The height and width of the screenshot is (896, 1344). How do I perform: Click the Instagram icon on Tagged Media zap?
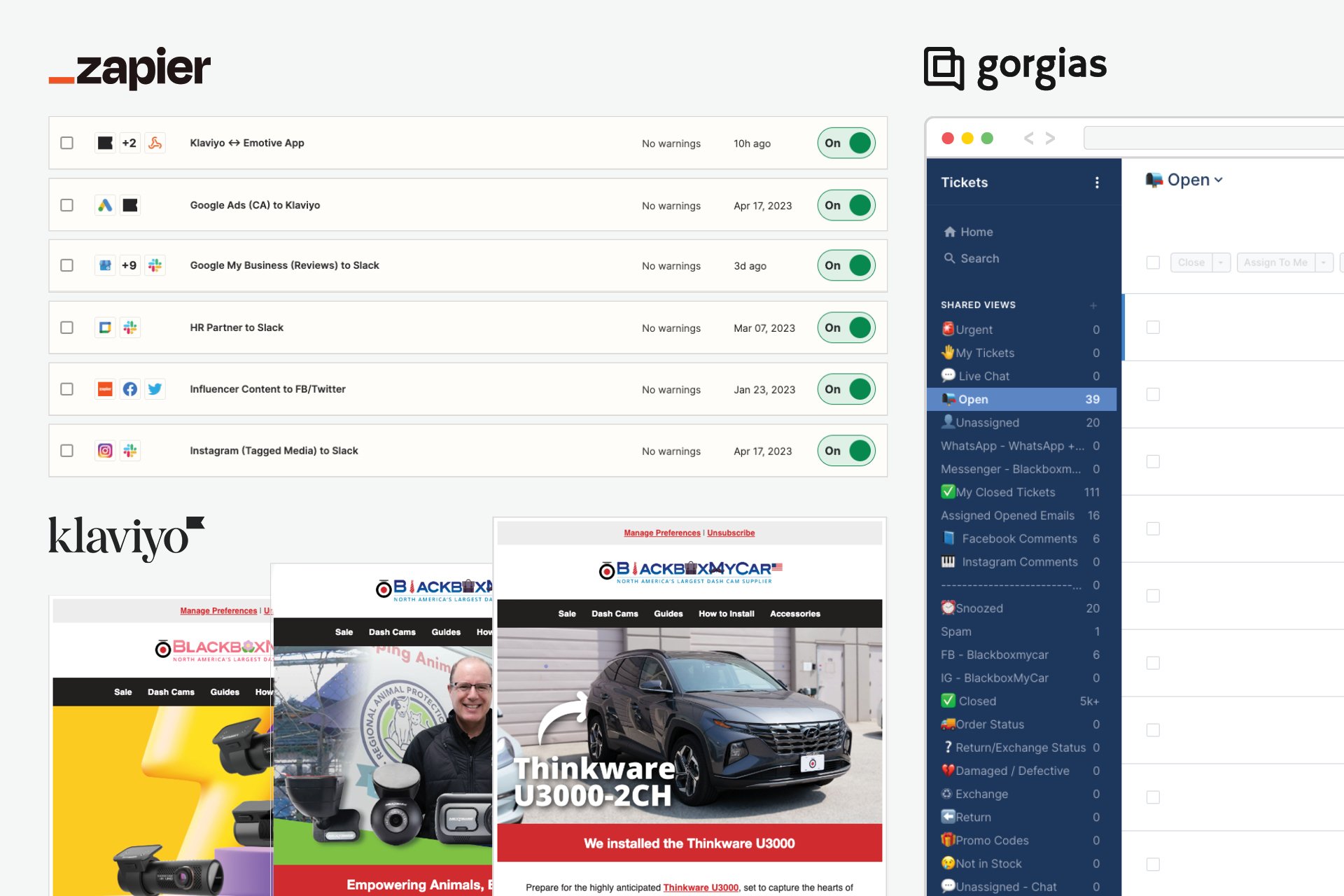[105, 451]
